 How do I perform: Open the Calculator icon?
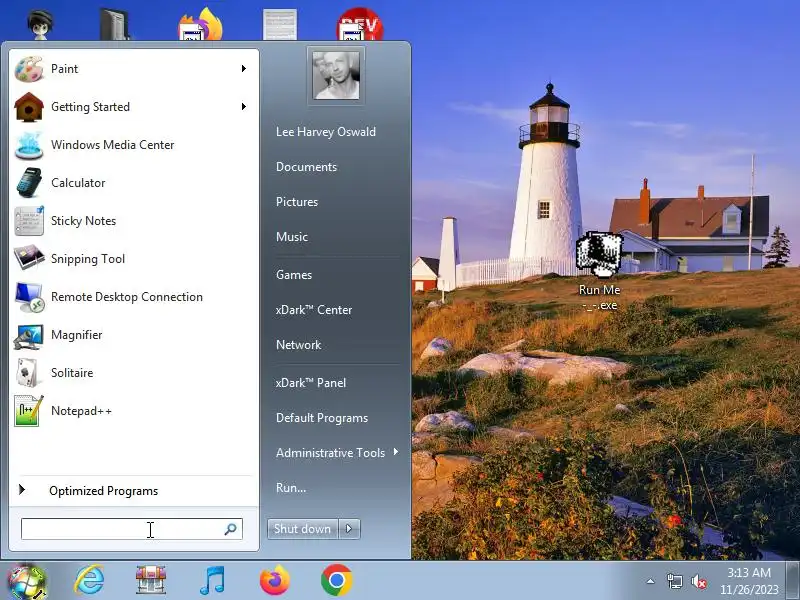pos(29,183)
